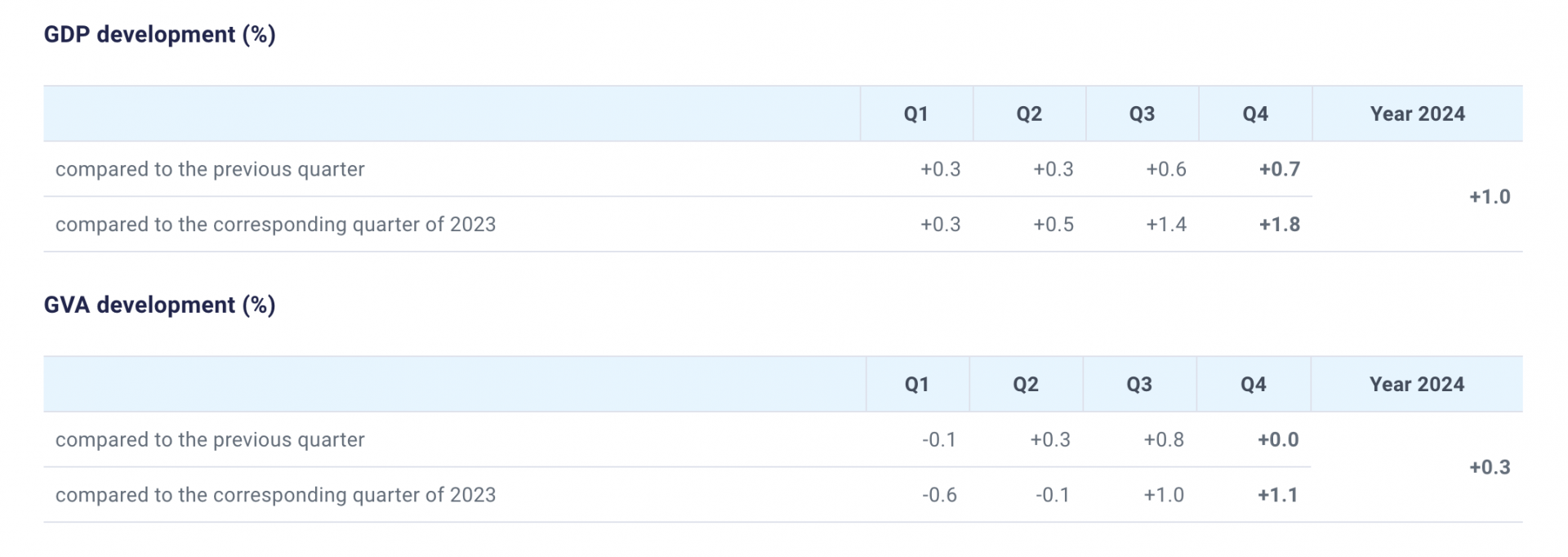Image resolution: width=1568 pixels, height=557 pixels.
Task: Click GVA row 'compared to the previous quarter'
Action: click(210, 439)
